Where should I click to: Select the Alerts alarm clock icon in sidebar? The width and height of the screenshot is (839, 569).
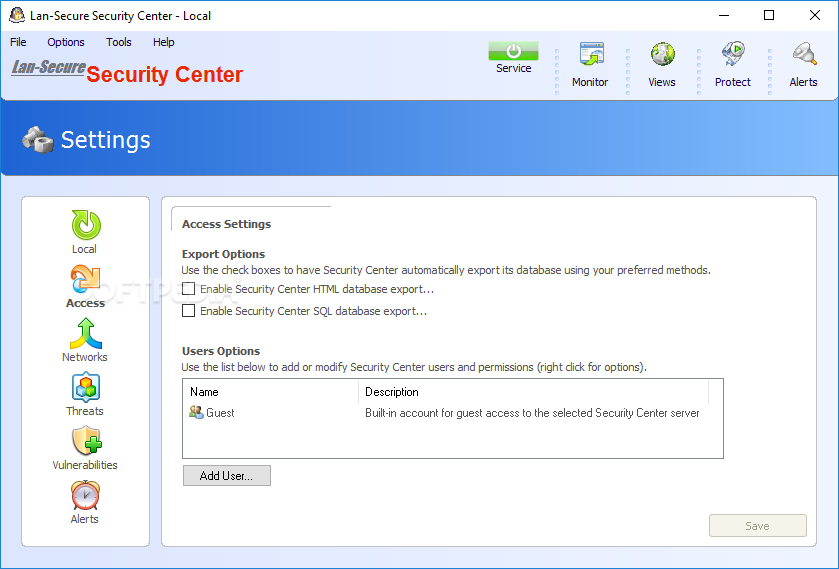click(85, 495)
